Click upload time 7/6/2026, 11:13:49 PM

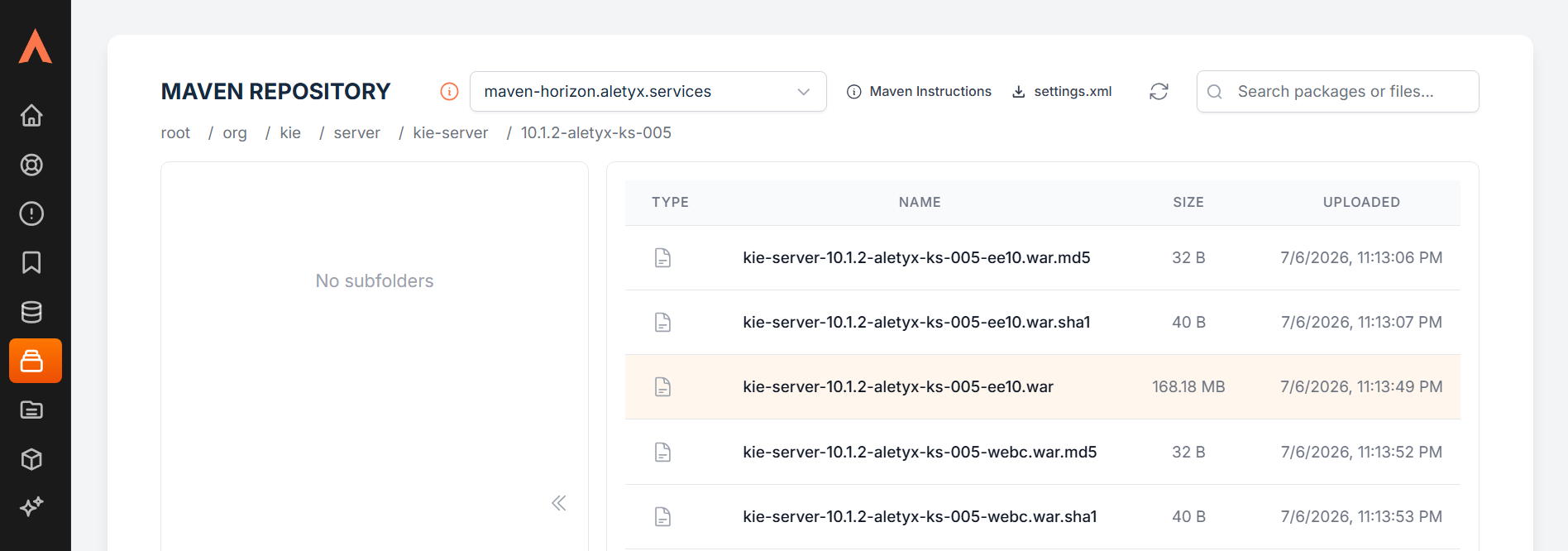tap(1361, 386)
